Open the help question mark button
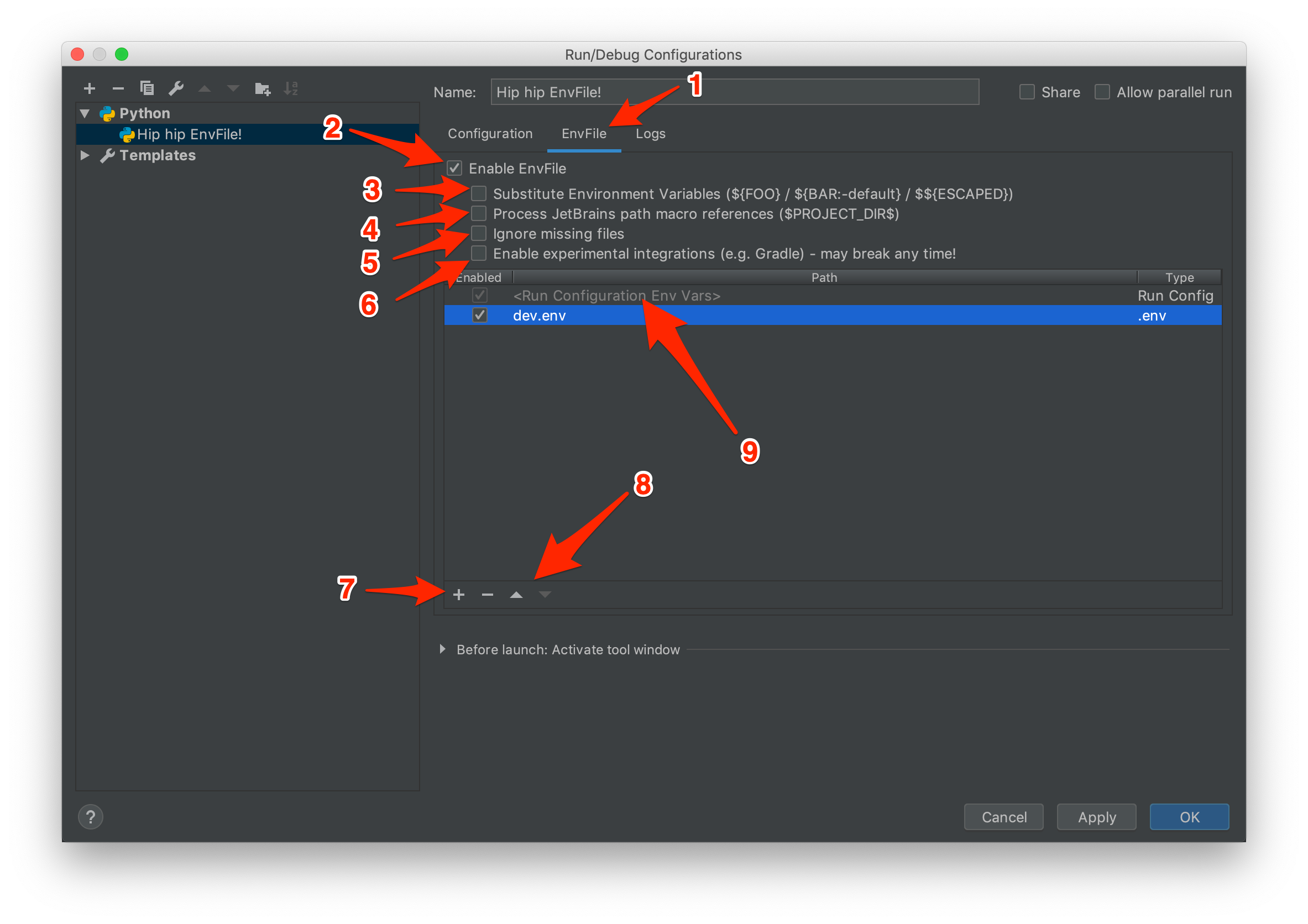This screenshot has width=1308, height=924. coord(91,817)
